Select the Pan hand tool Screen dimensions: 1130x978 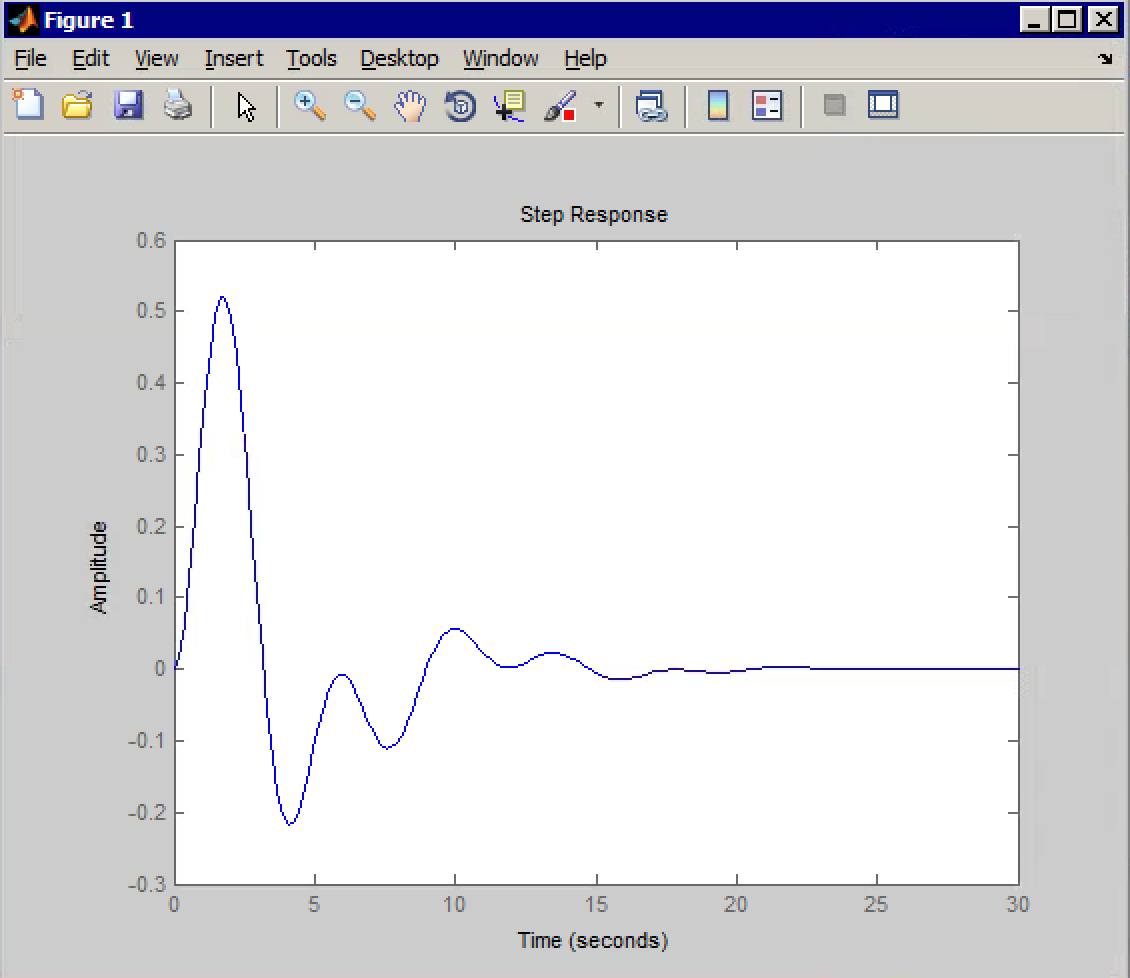[409, 107]
